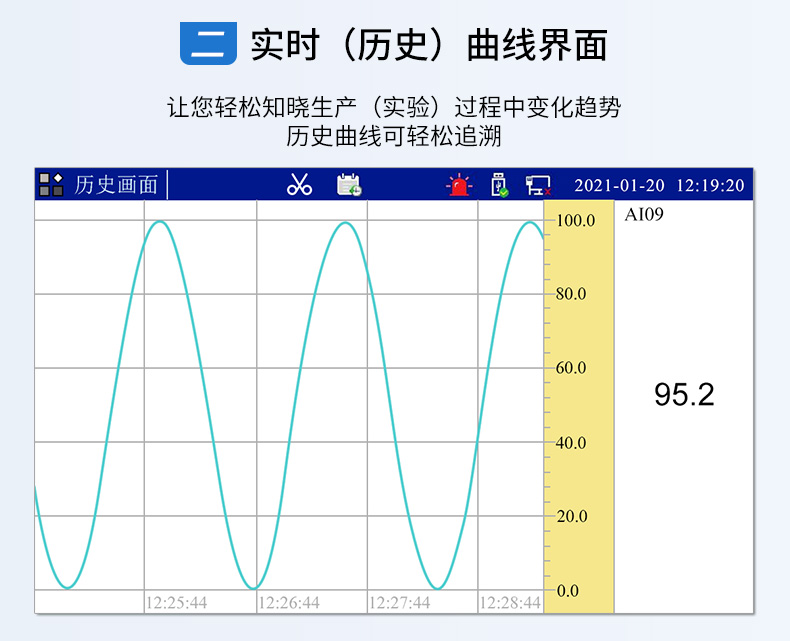Select the AI09 channel label
Image resolution: width=790 pixels, height=641 pixels.
tap(644, 213)
